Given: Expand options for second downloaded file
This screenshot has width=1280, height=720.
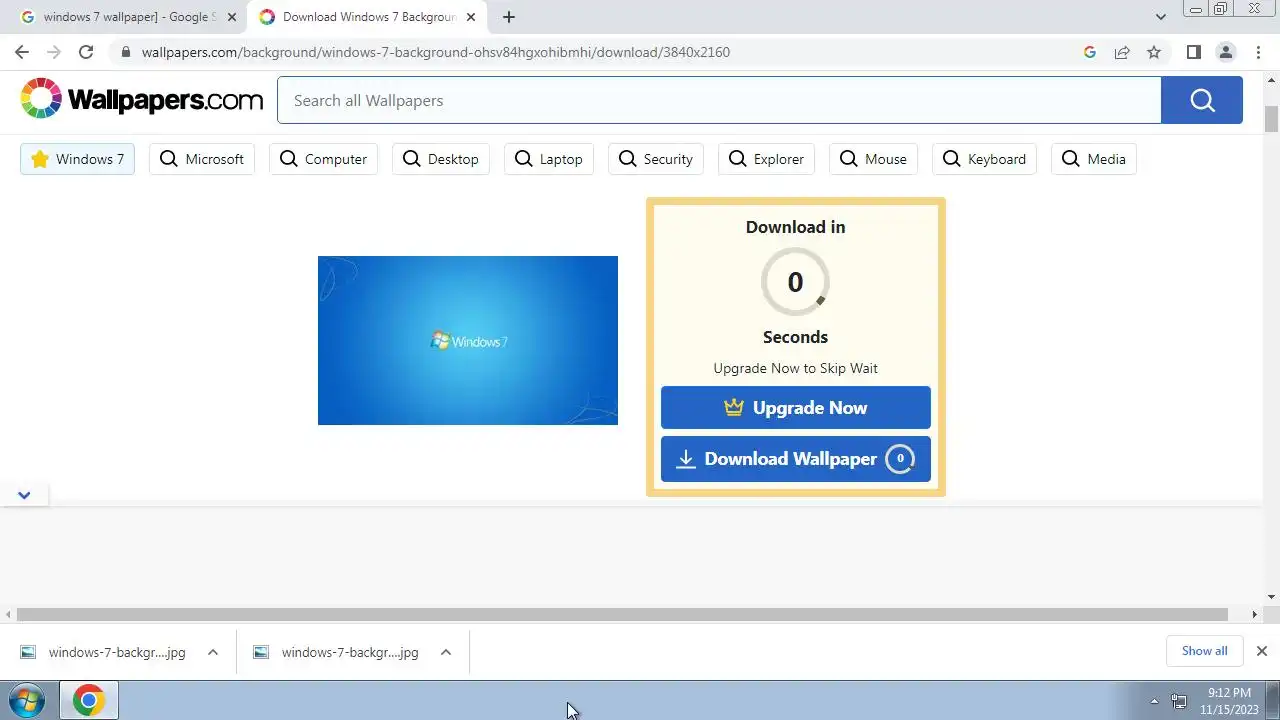Looking at the screenshot, I should pyautogui.click(x=446, y=652).
